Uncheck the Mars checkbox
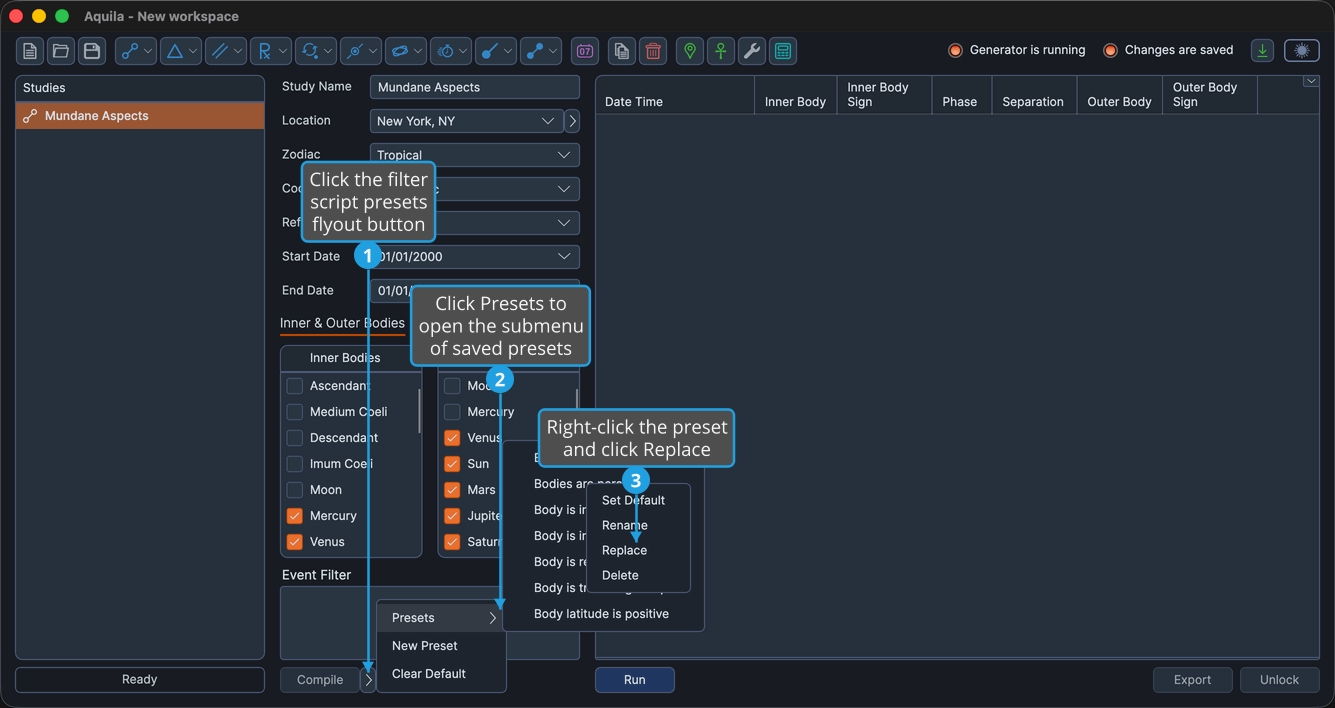The height and width of the screenshot is (708, 1335). pyautogui.click(x=452, y=490)
